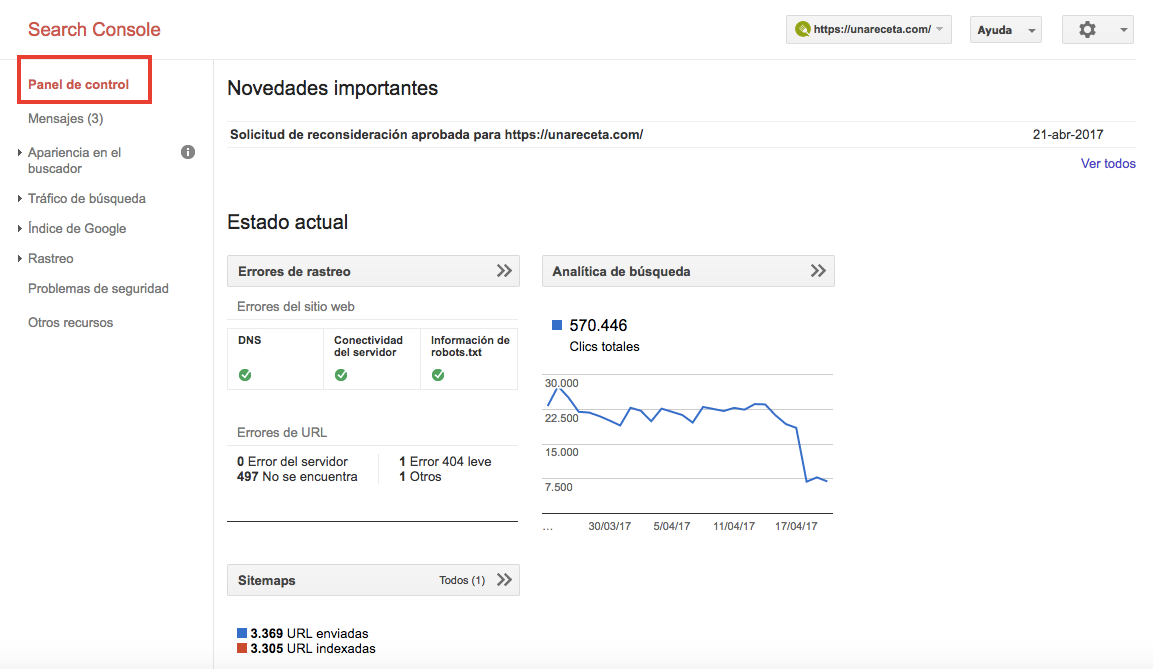Image resolution: width=1153 pixels, height=669 pixels.
Task: Expand Tráfico de búsqueda section
Action: pyautogui.click(x=87, y=198)
